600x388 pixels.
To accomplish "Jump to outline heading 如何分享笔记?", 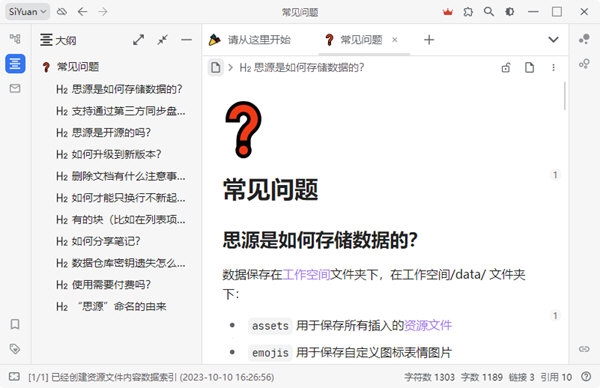I will (x=98, y=241).
